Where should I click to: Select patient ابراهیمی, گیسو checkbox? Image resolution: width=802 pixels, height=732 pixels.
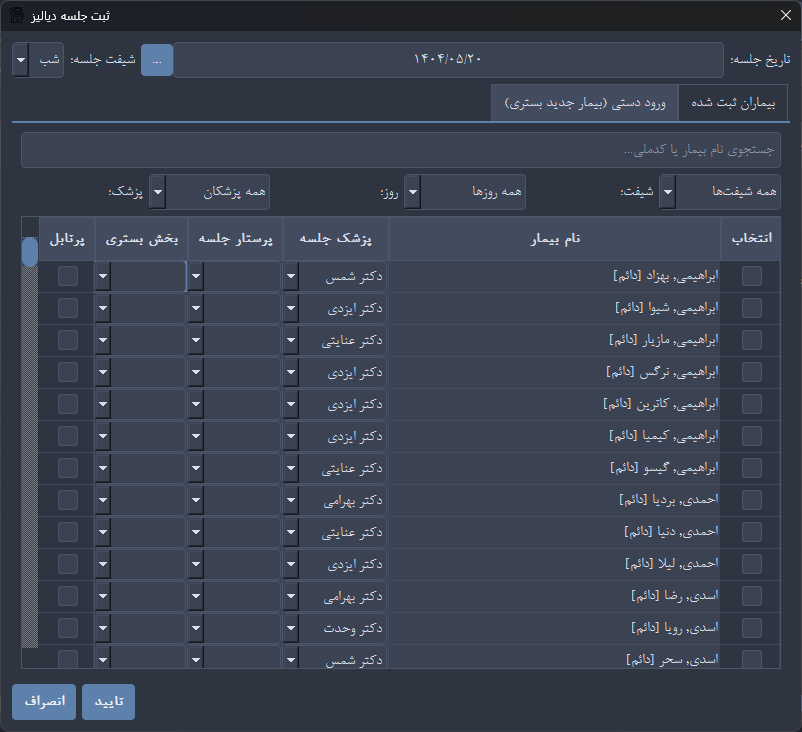click(751, 468)
